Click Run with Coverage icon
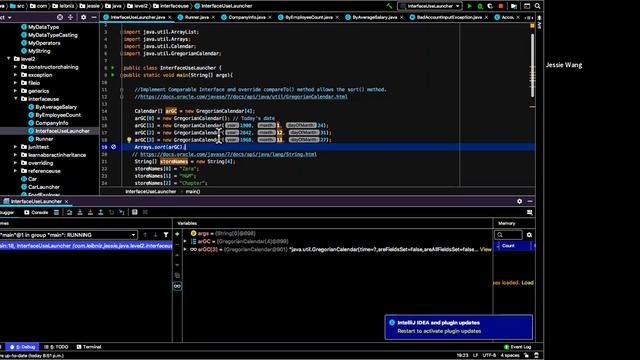This screenshot has height=360, width=640. click(x=490, y=6)
